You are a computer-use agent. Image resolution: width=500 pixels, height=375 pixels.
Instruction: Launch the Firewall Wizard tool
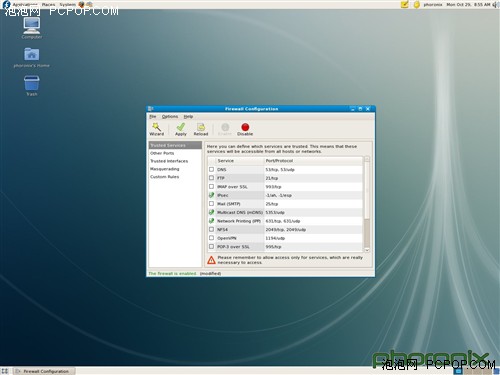tap(156, 129)
